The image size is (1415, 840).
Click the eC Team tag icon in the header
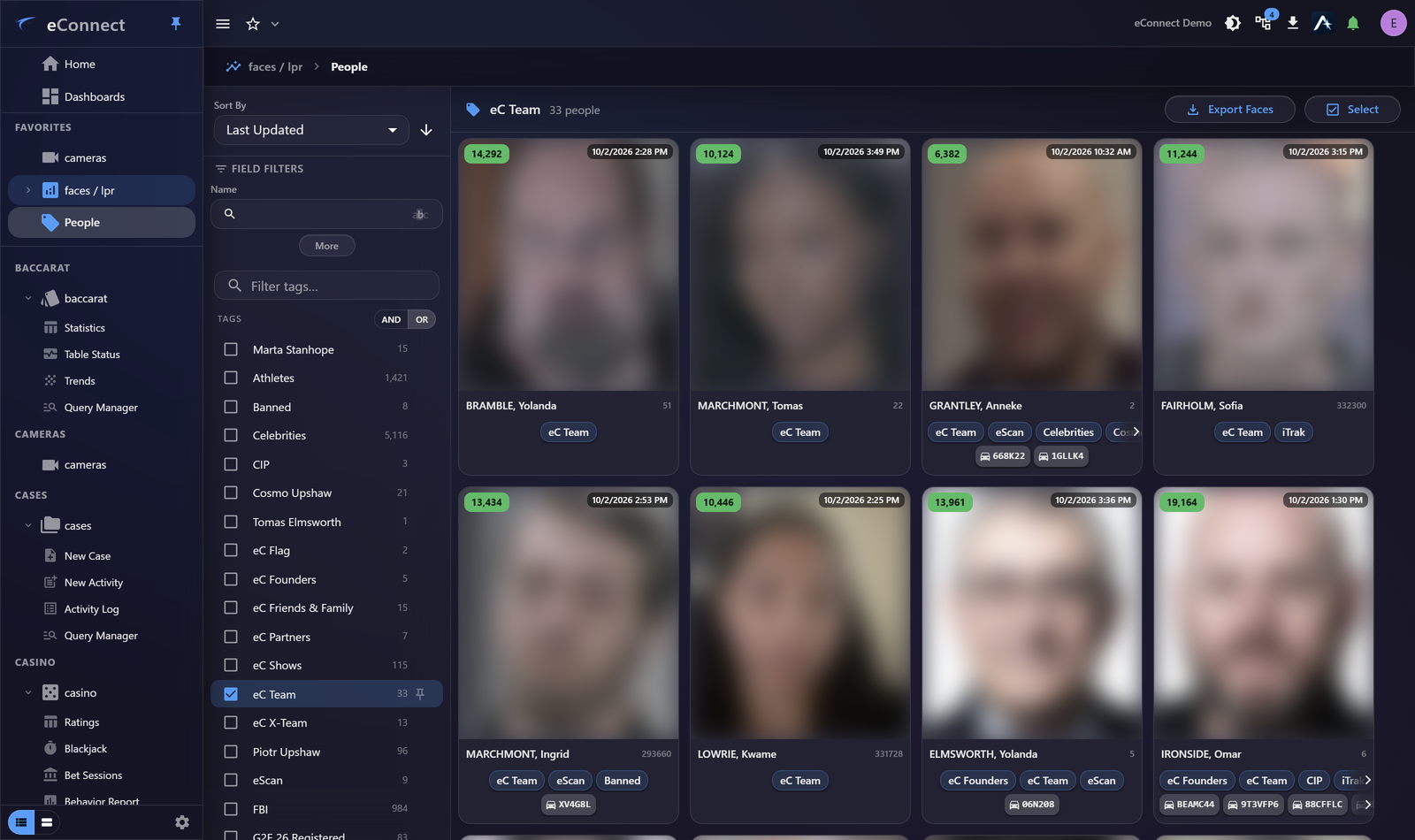tap(473, 110)
